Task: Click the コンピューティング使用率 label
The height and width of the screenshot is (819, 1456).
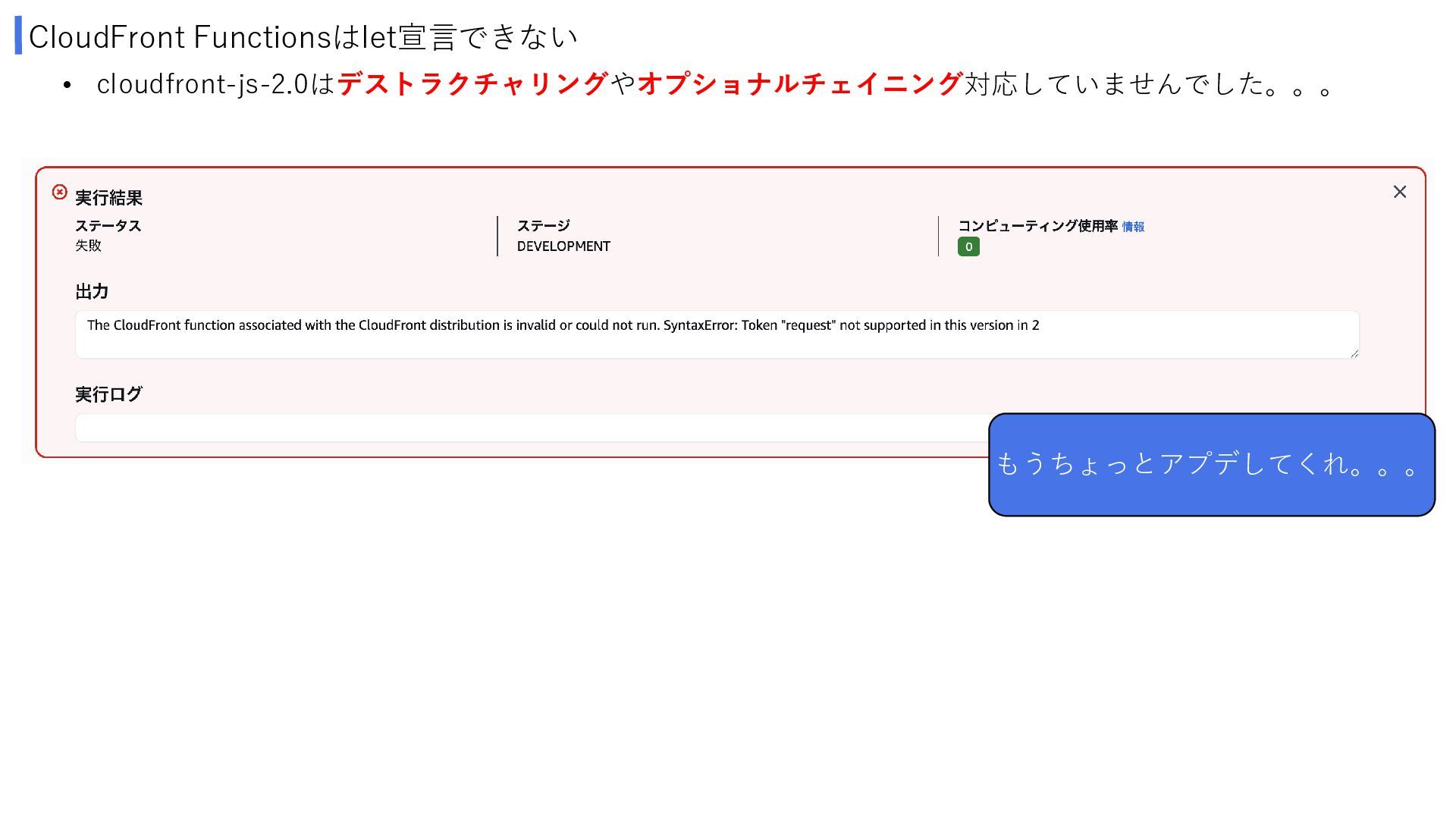Action: pyautogui.click(x=1037, y=226)
